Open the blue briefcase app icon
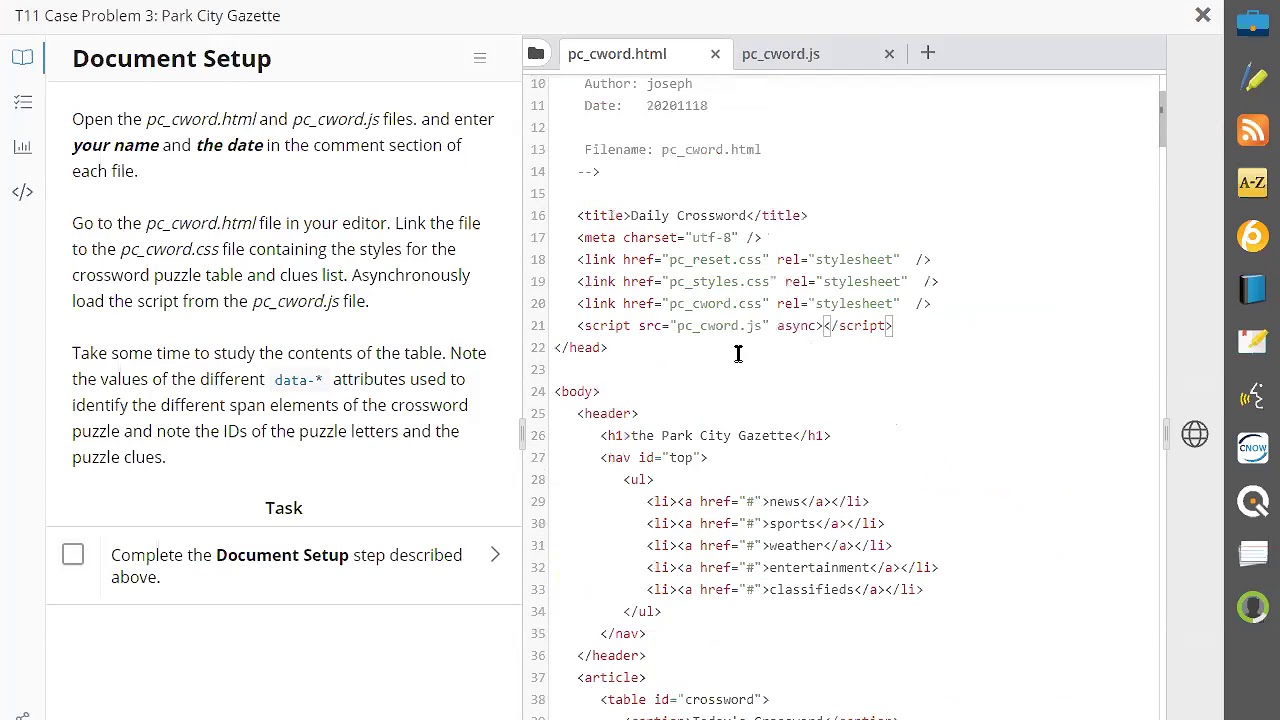The height and width of the screenshot is (720, 1280). [1253, 22]
